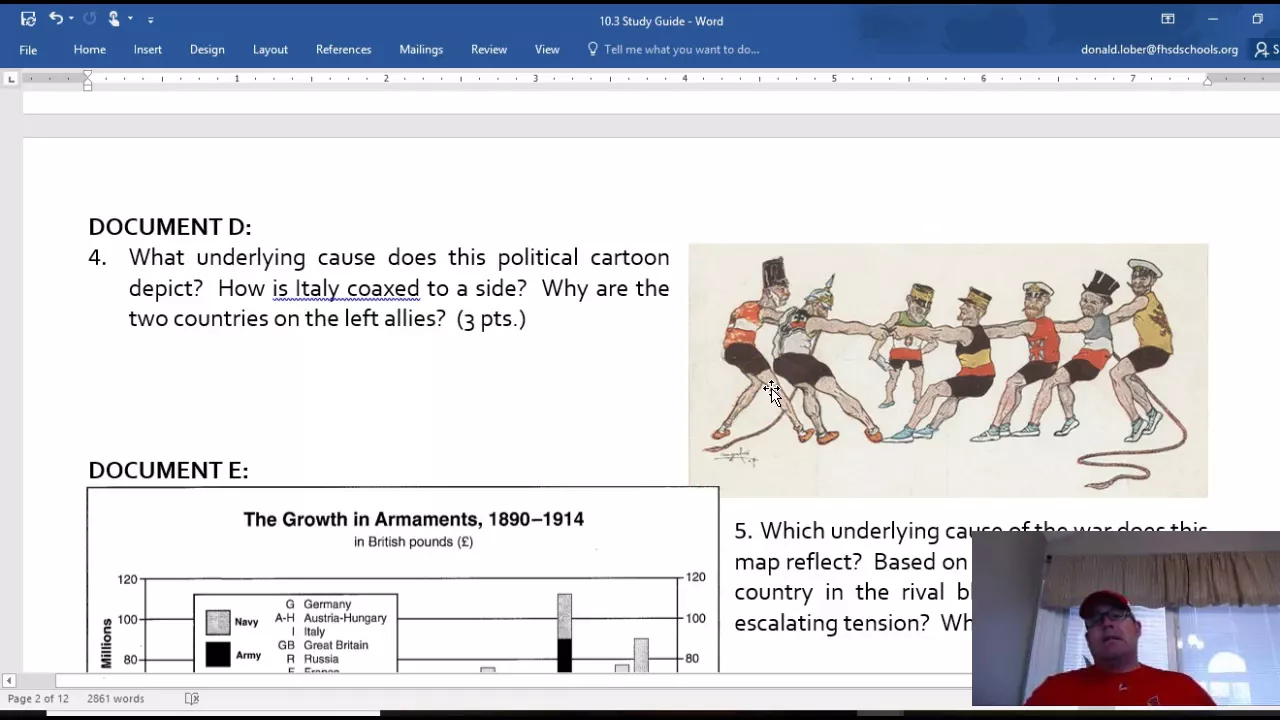The height and width of the screenshot is (720, 1280).
Task: Click the Navy legend swatch in chart
Action: point(217,622)
